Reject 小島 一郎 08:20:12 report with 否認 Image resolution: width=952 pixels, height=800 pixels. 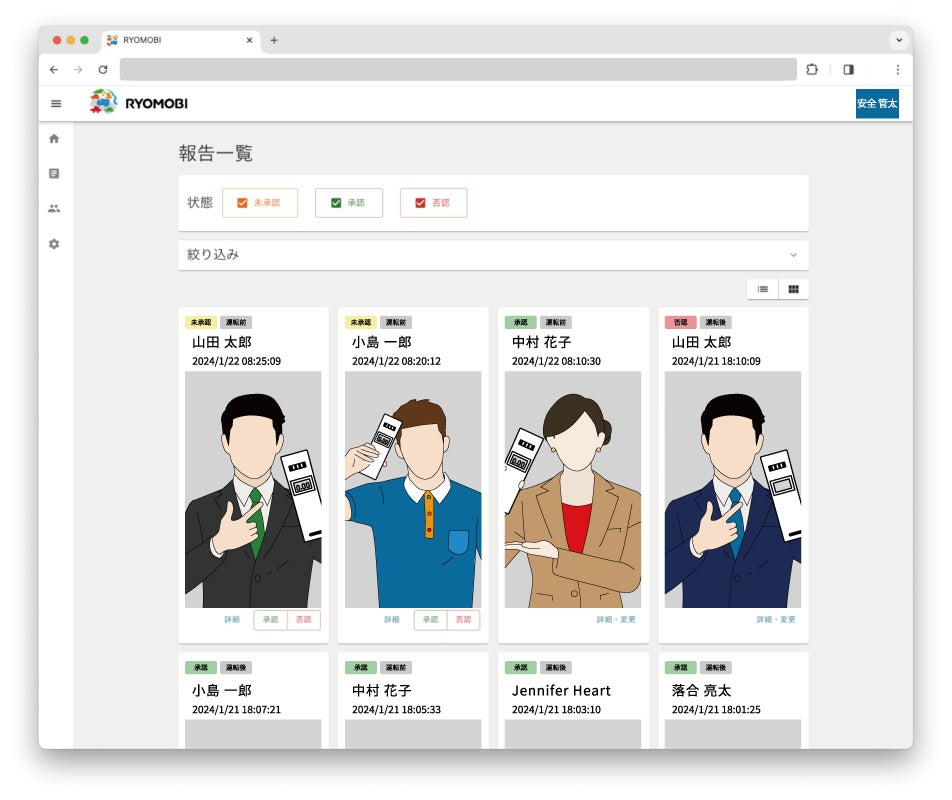(463, 620)
